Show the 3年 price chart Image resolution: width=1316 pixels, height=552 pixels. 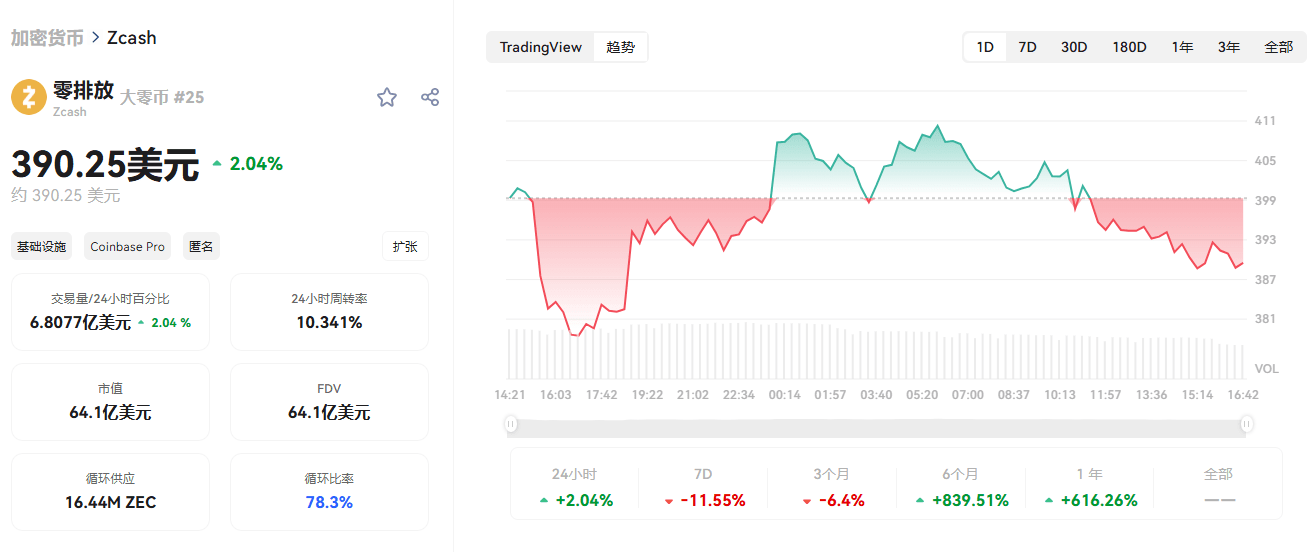[x=1229, y=47]
